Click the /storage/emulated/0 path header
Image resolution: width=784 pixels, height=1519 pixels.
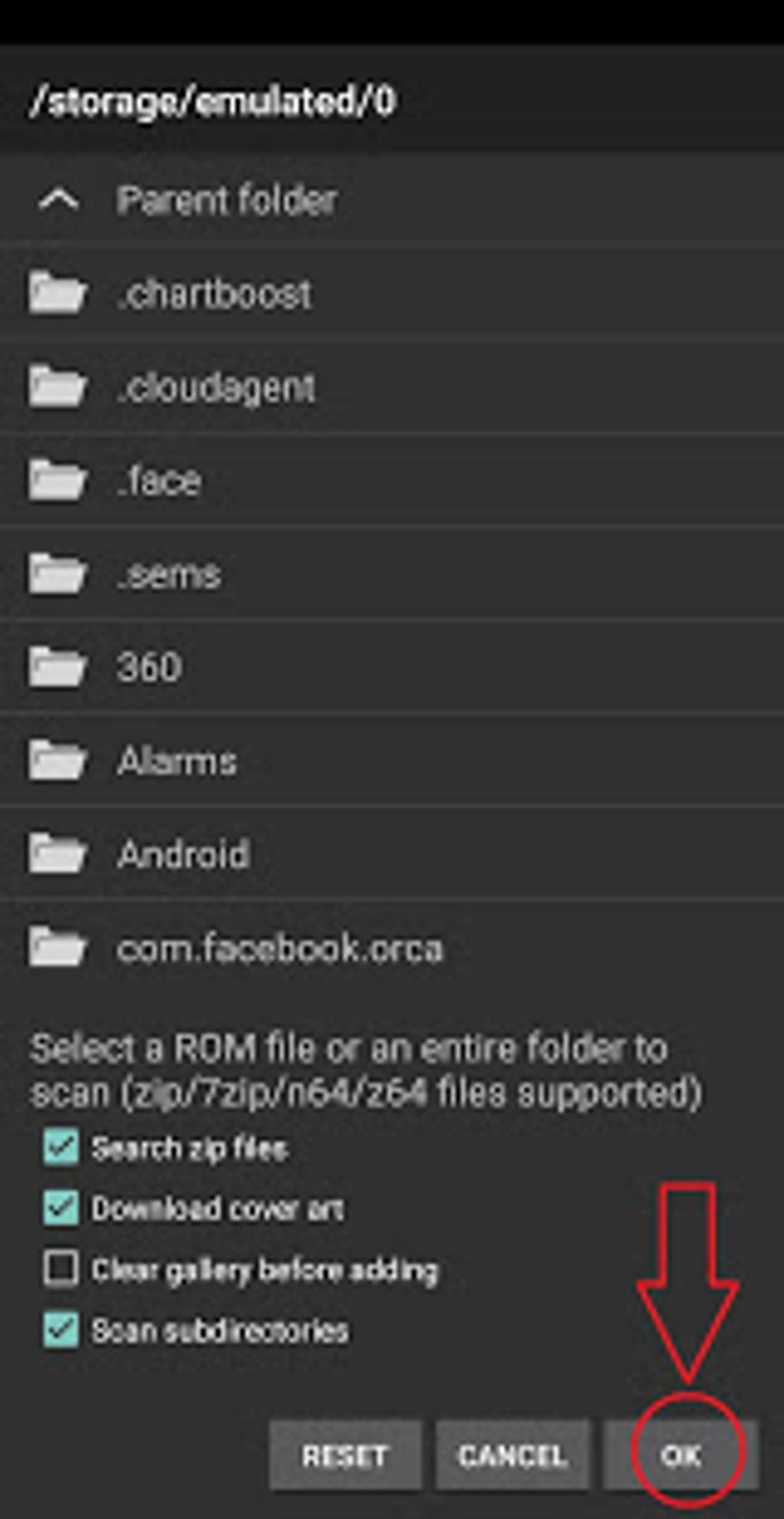[212, 101]
